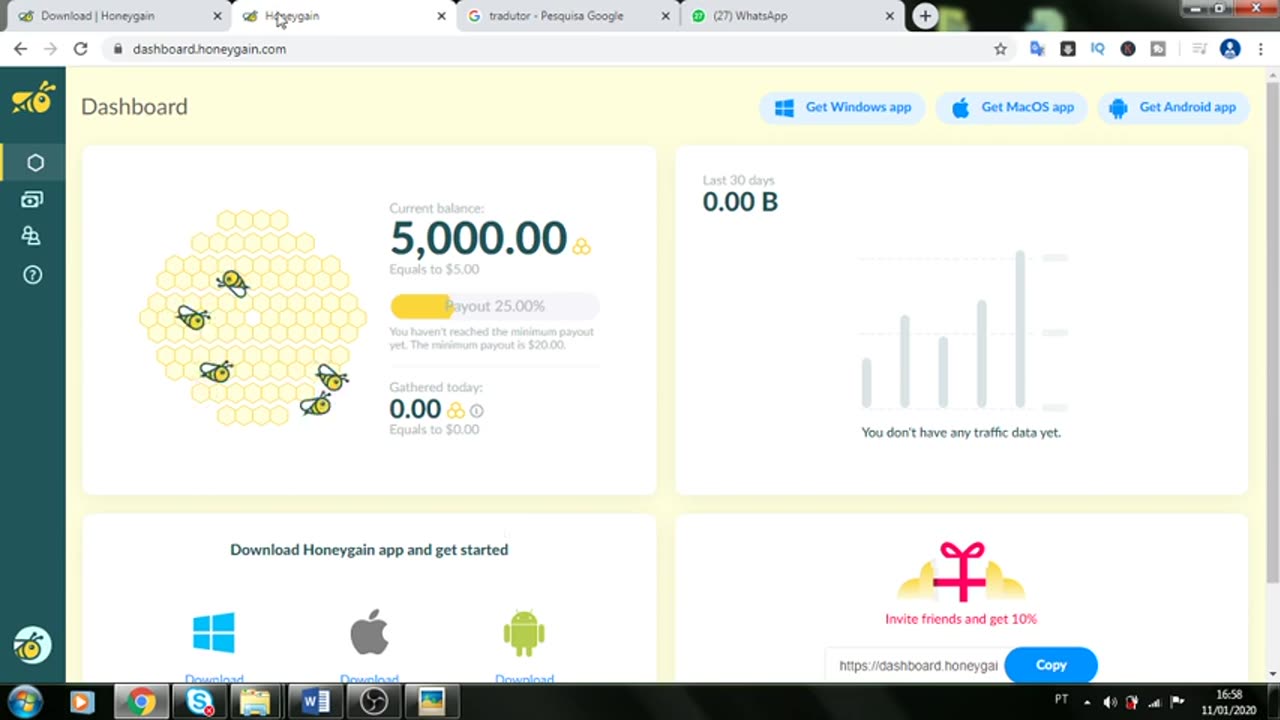This screenshot has height=720, width=1280.
Task: Open Skype from the taskbar
Action: coord(200,702)
